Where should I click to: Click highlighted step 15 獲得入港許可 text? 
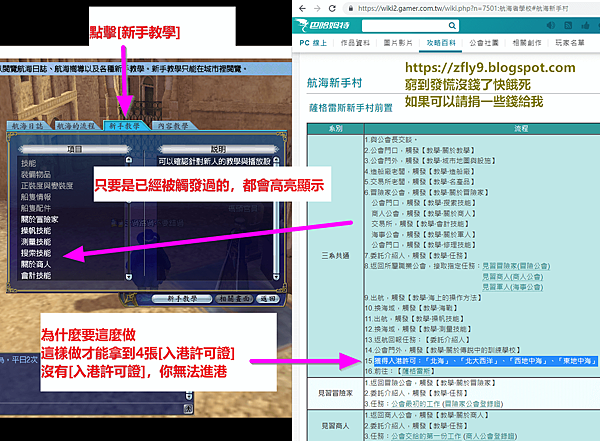(485, 361)
